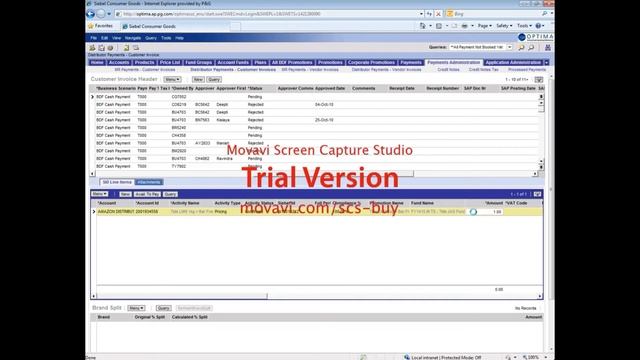Open the address bar history dropdown arrow
The image size is (640, 360).
click(421, 14)
